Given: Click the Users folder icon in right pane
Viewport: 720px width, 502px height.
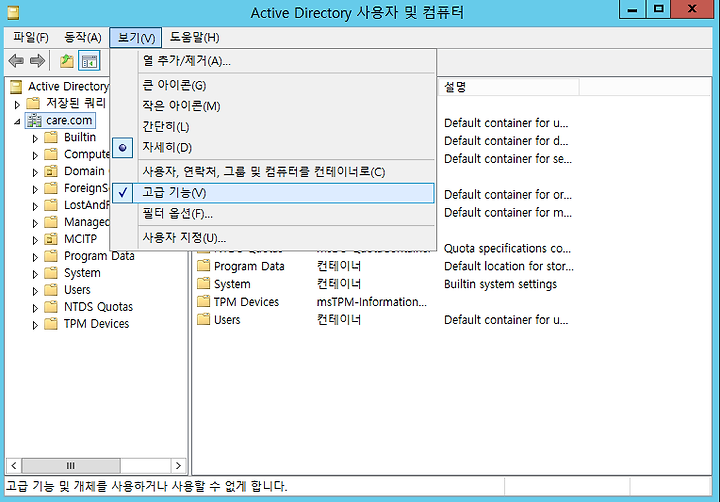Looking at the screenshot, I should click(x=203, y=320).
